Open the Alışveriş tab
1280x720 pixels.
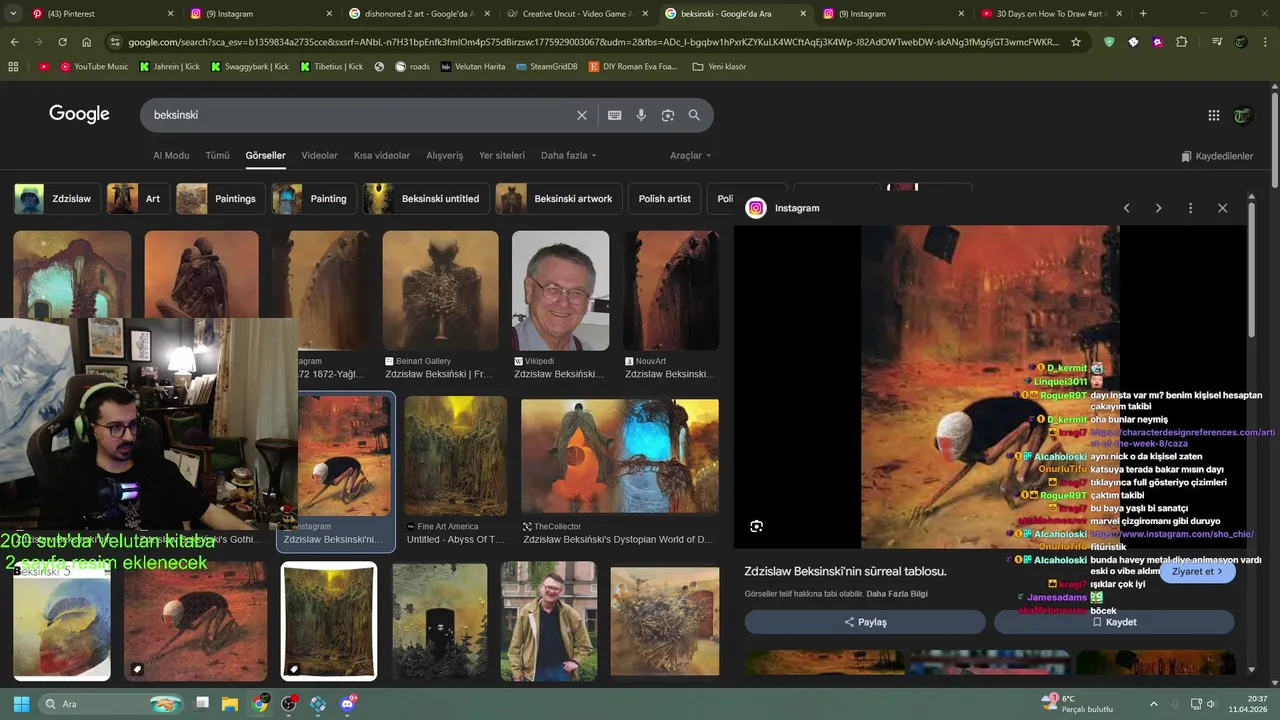click(445, 156)
